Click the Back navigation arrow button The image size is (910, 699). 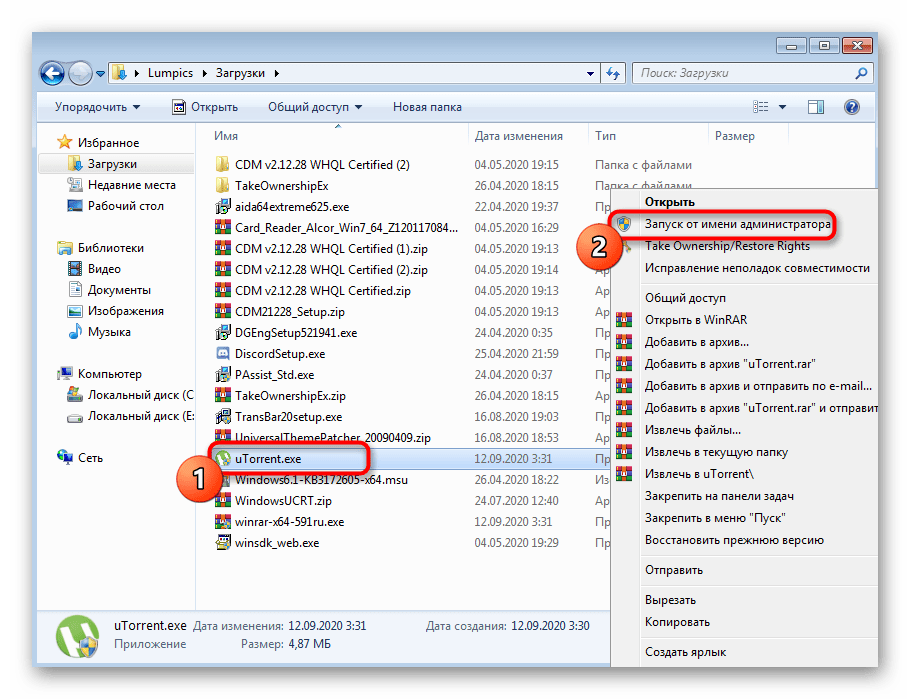tap(52, 74)
